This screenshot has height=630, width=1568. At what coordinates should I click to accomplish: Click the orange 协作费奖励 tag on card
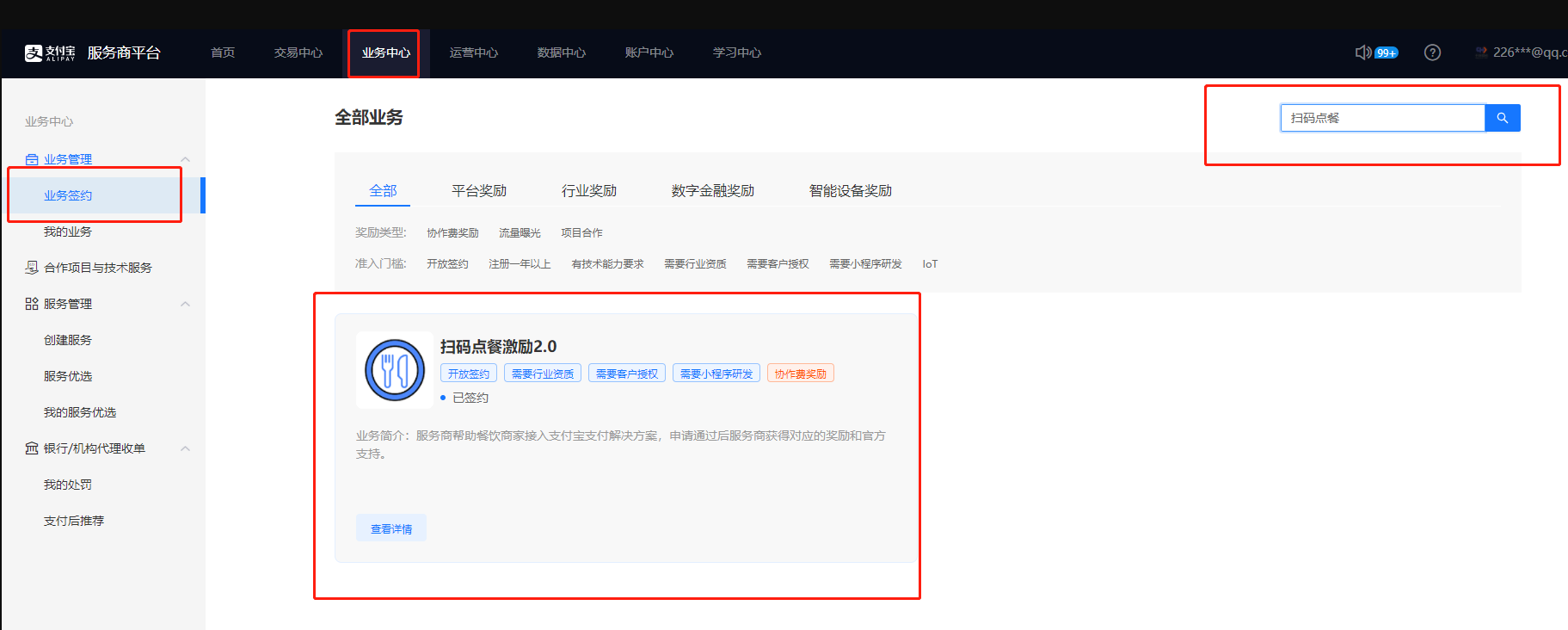tap(801, 374)
